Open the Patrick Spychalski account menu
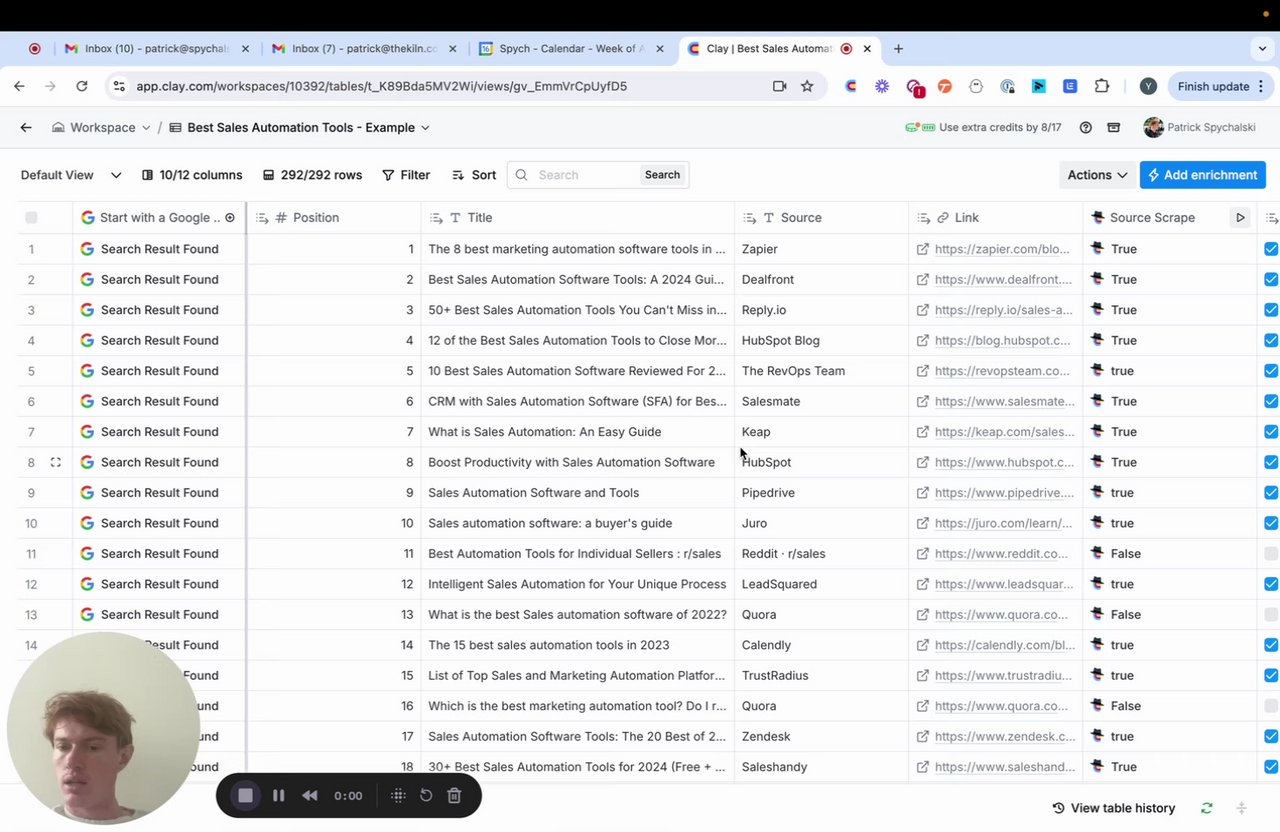Viewport: 1280px width, 832px height. 1200,127
